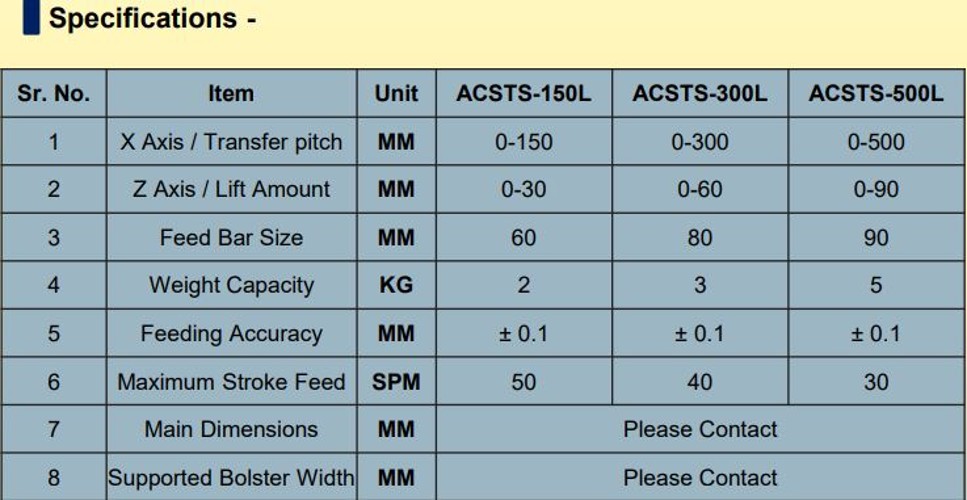Click the blue bar beside Specifications

click(31, 17)
